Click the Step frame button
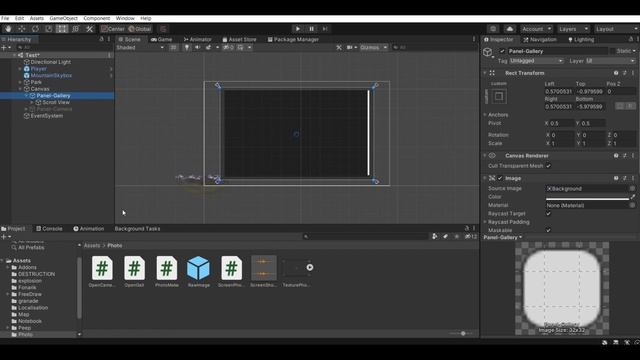 325,29
